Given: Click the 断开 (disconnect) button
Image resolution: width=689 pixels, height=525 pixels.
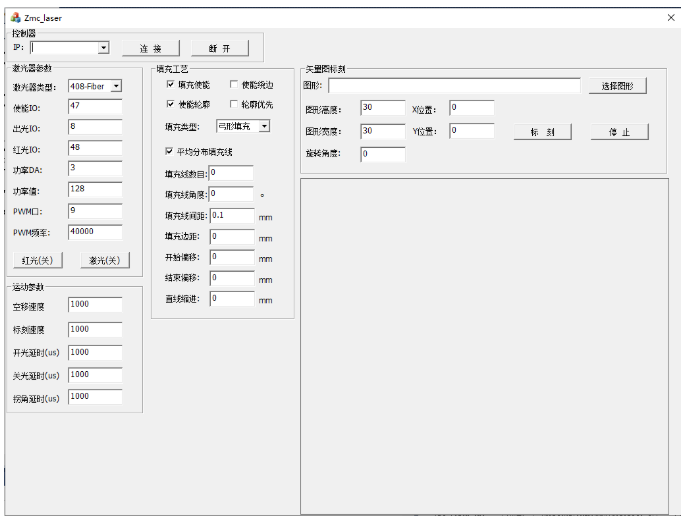Looking at the screenshot, I should coord(220,48).
